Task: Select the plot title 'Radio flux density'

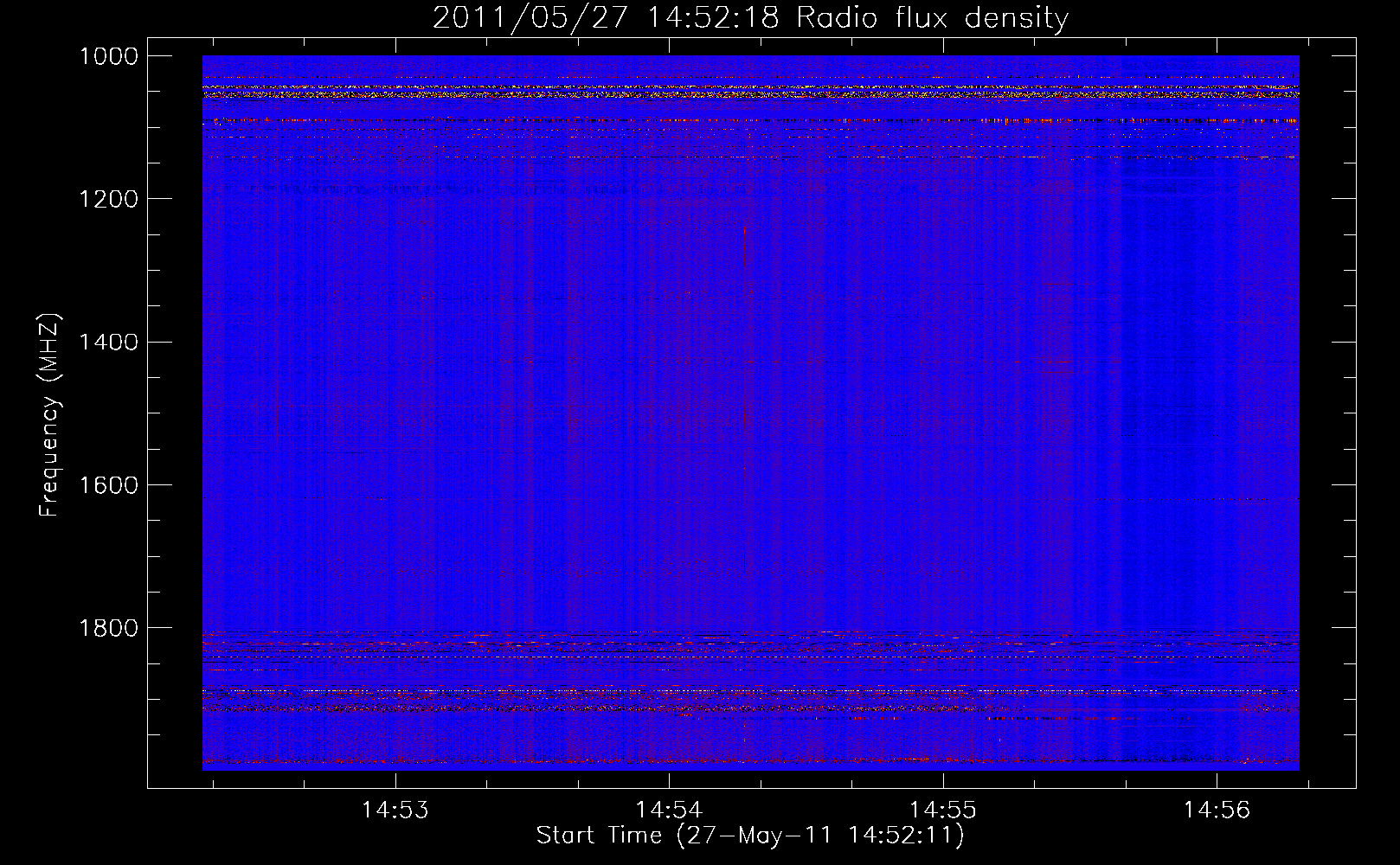Action: pos(932,17)
